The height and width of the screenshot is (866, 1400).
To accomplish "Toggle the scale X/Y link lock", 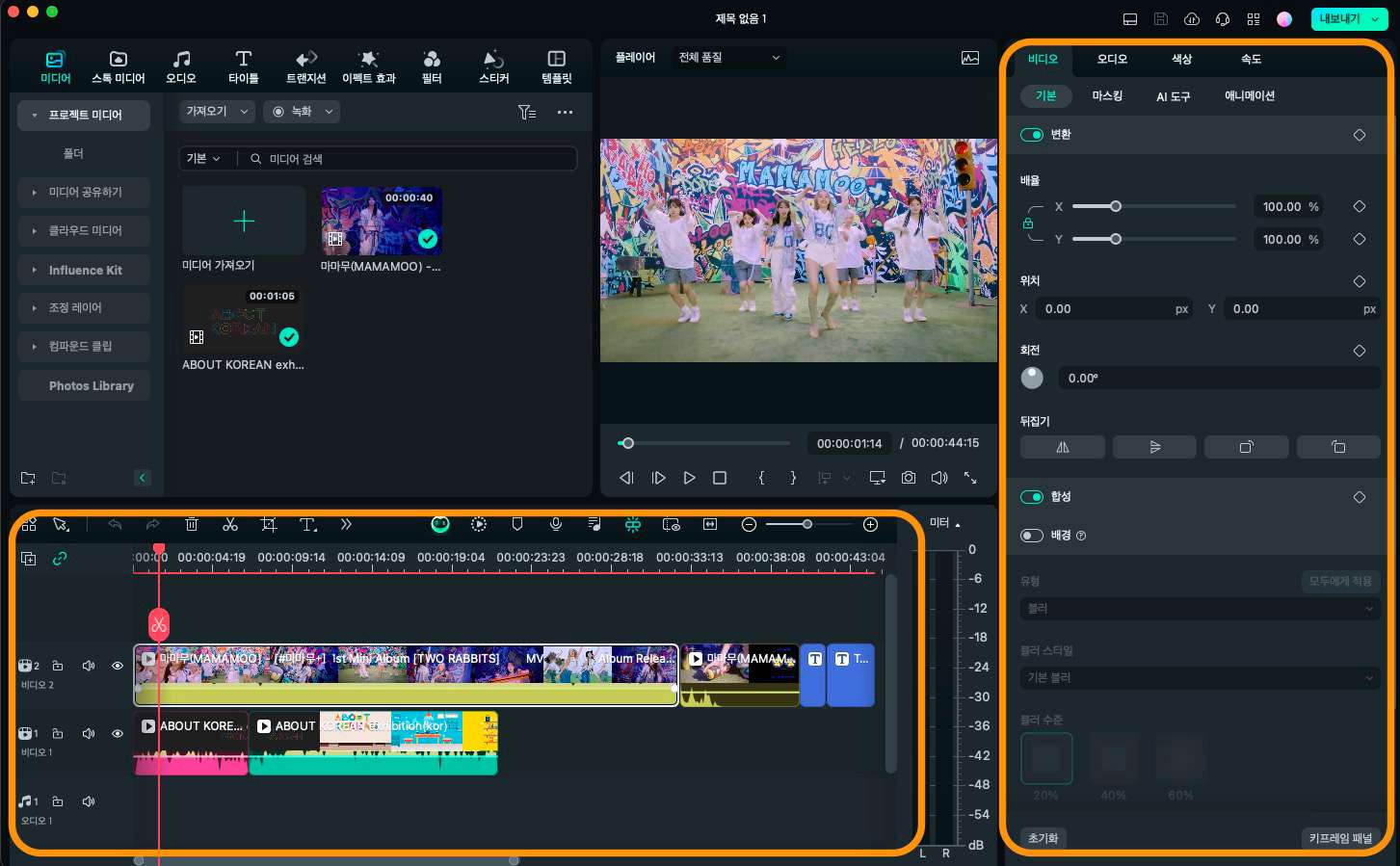I will (x=1028, y=223).
